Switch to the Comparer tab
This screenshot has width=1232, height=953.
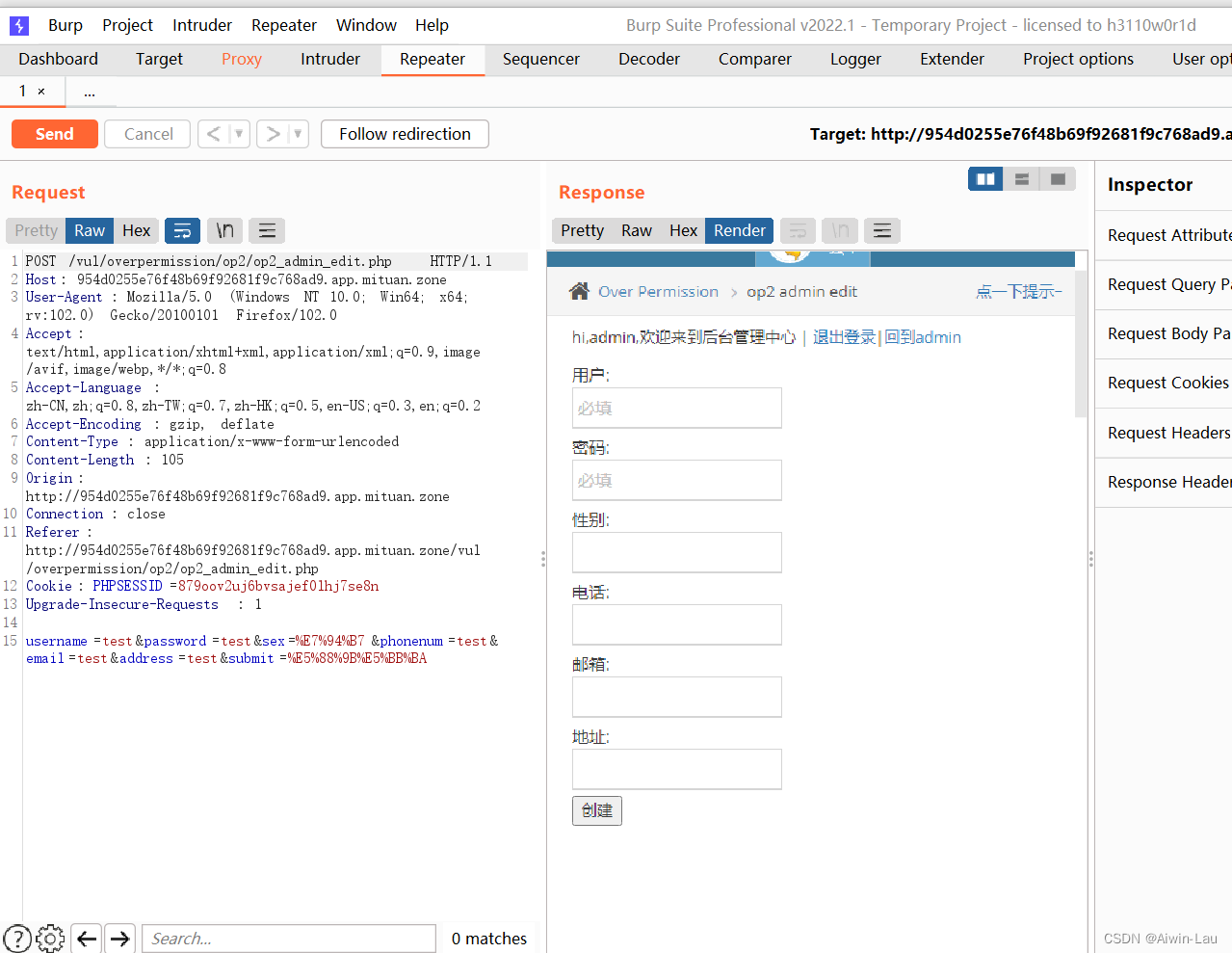[755, 59]
